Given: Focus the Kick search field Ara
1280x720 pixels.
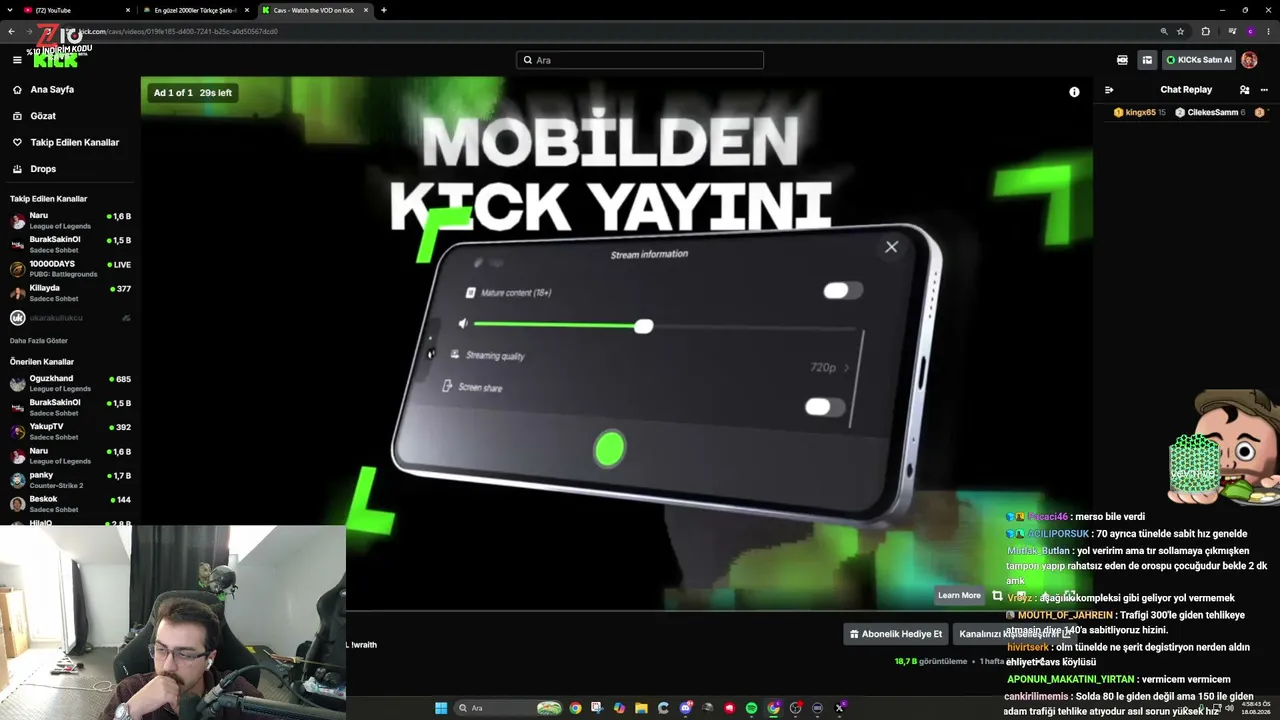Looking at the screenshot, I should point(640,60).
